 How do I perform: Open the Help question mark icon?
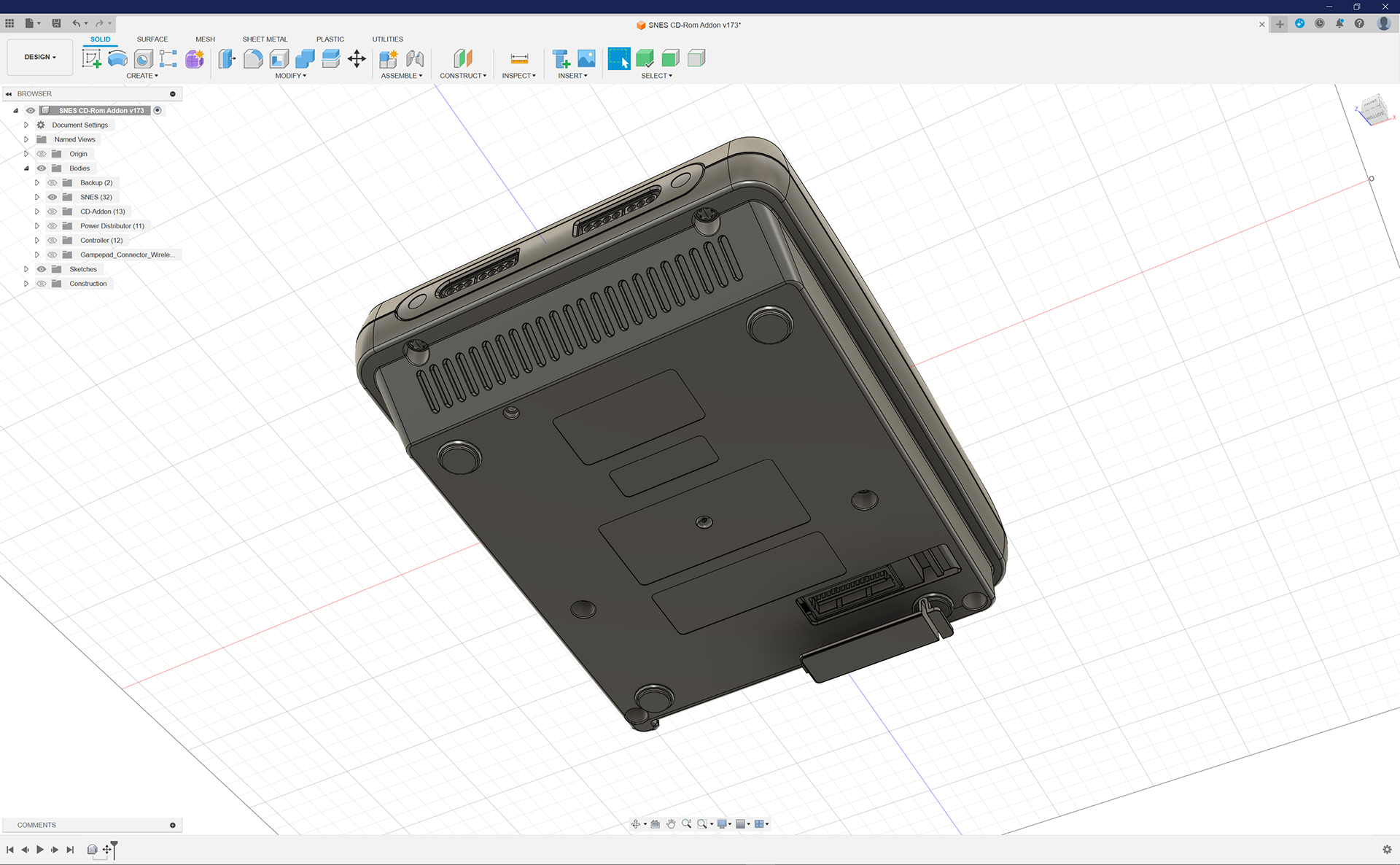click(1359, 23)
